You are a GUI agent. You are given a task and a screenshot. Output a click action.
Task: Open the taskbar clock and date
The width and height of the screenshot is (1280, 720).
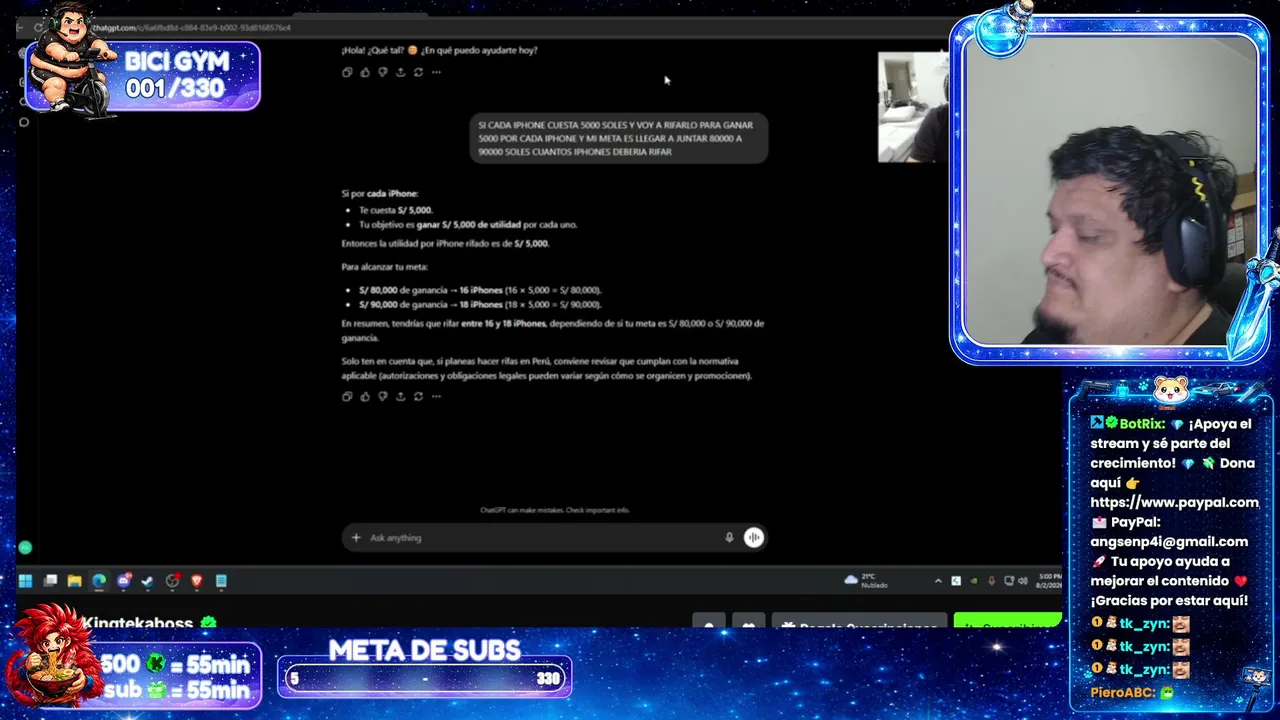tap(1047, 581)
